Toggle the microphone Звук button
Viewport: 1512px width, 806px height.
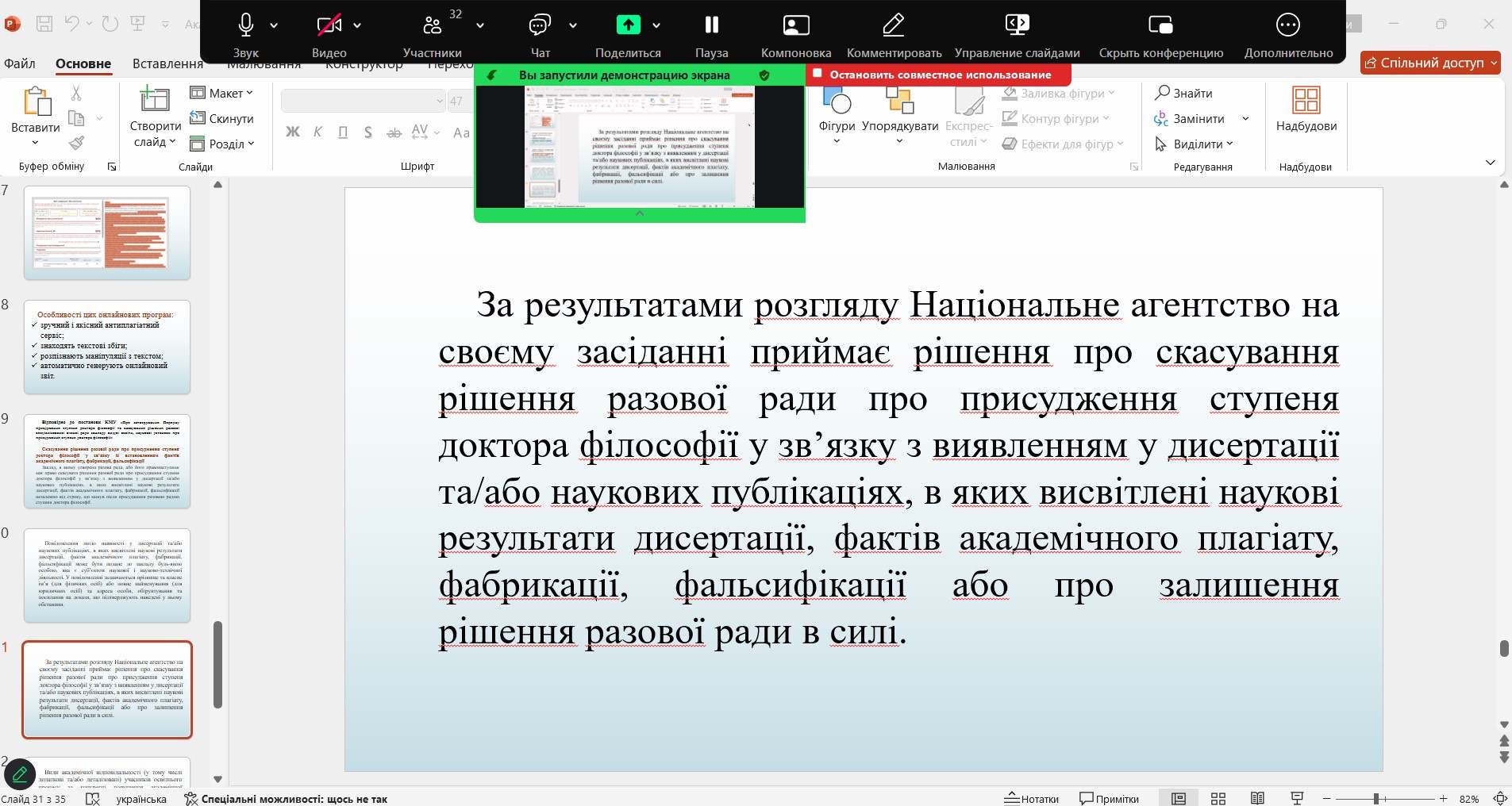point(246,26)
